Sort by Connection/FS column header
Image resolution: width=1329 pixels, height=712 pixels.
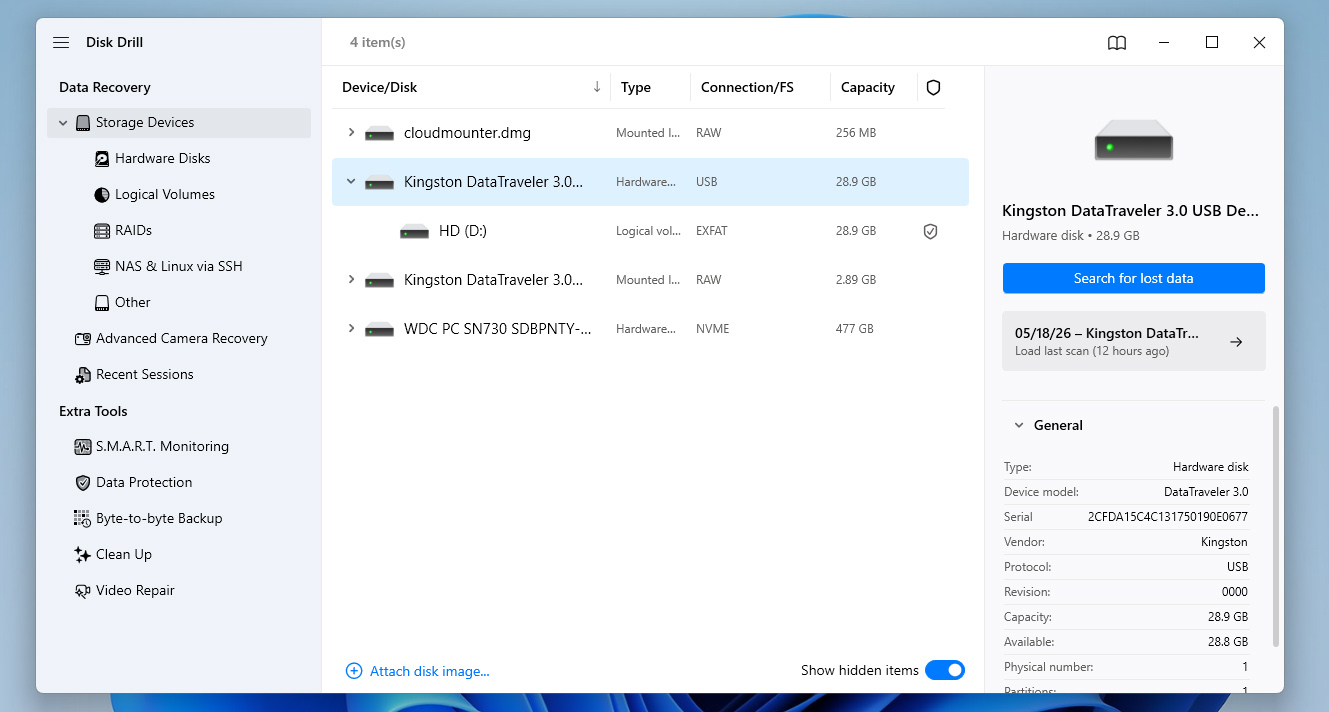(x=747, y=87)
